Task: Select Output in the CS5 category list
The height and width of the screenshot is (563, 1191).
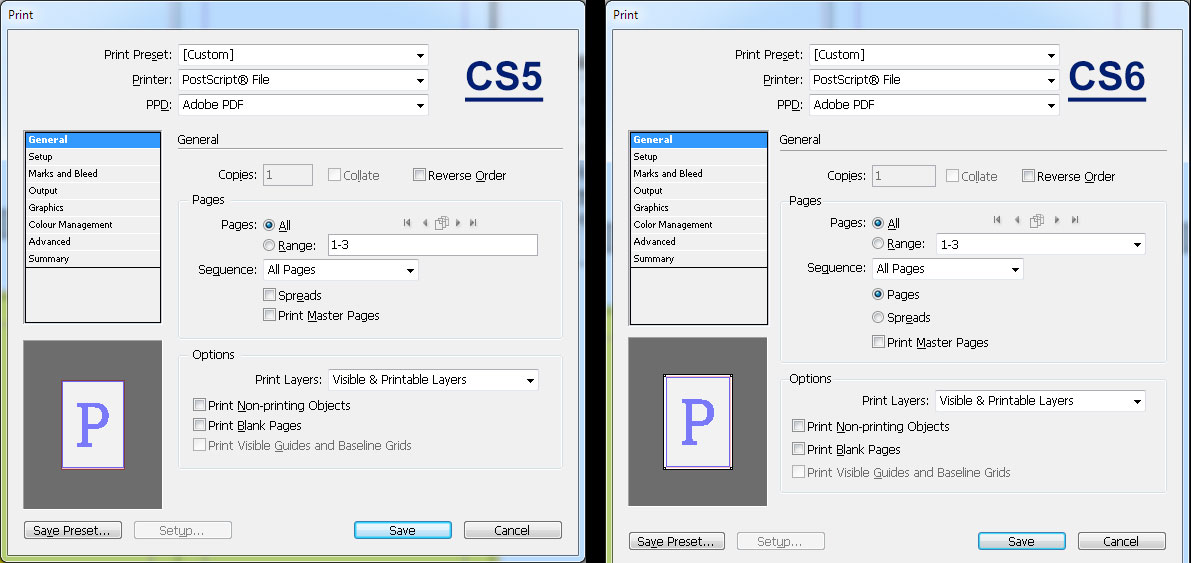Action: coord(93,191)
